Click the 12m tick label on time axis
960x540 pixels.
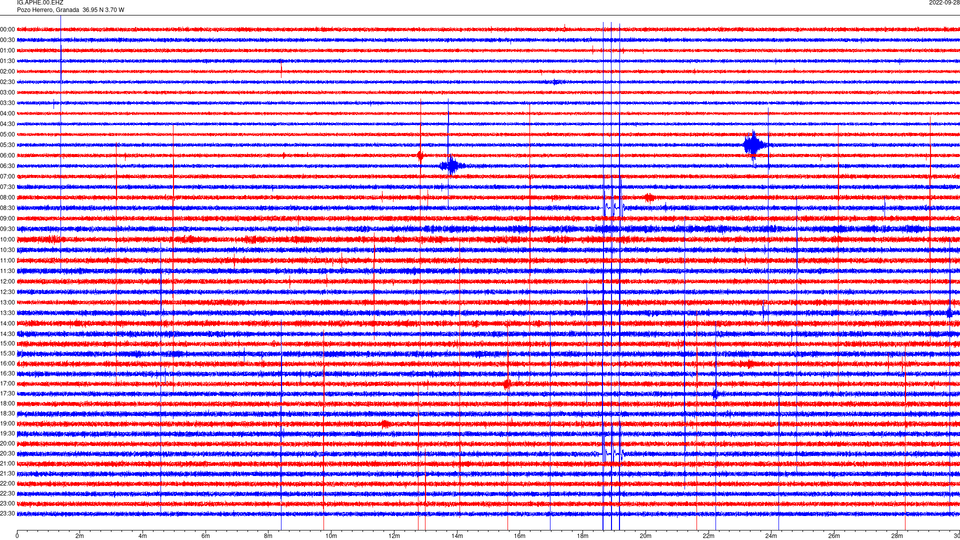394,536
